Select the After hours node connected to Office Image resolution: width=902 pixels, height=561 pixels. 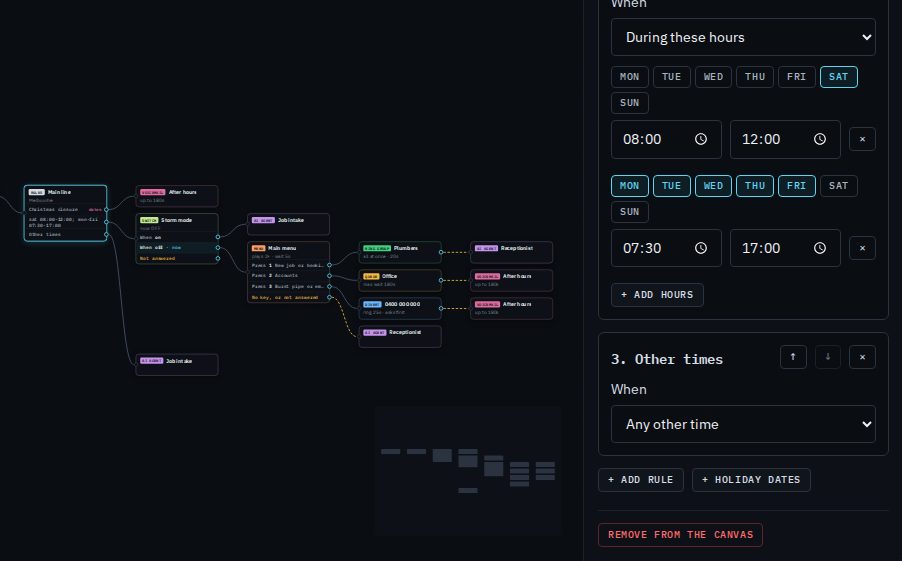(511, 280)
